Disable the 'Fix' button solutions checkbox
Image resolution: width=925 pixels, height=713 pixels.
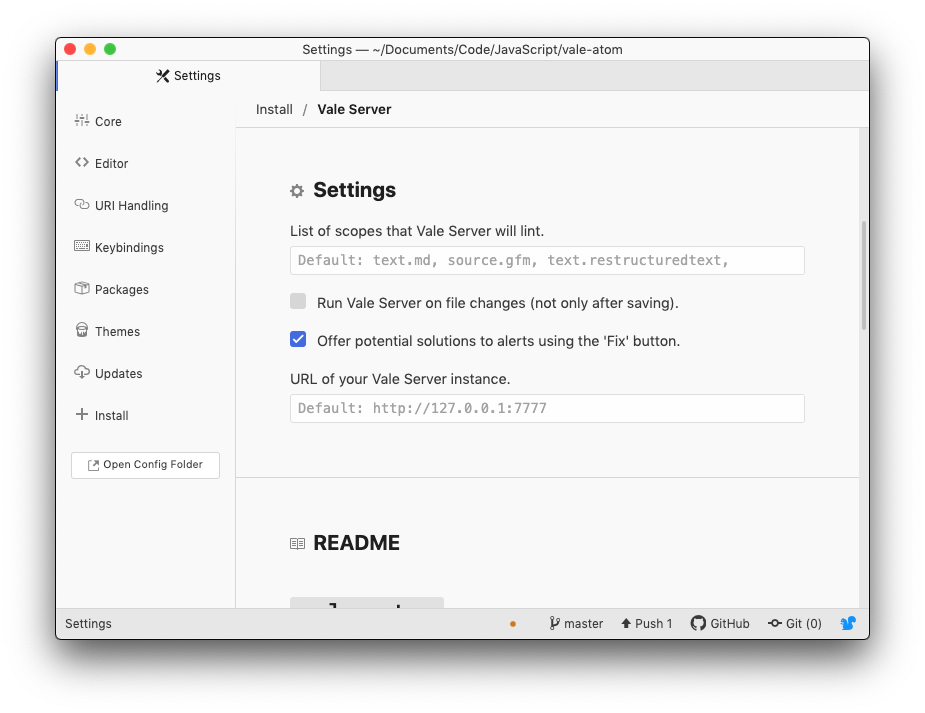[x=298, y=339]
